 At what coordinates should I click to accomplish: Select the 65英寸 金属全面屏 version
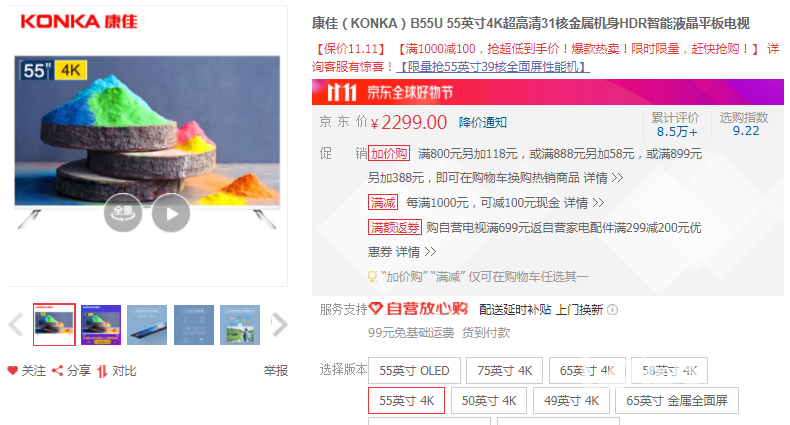coord(677,401)
